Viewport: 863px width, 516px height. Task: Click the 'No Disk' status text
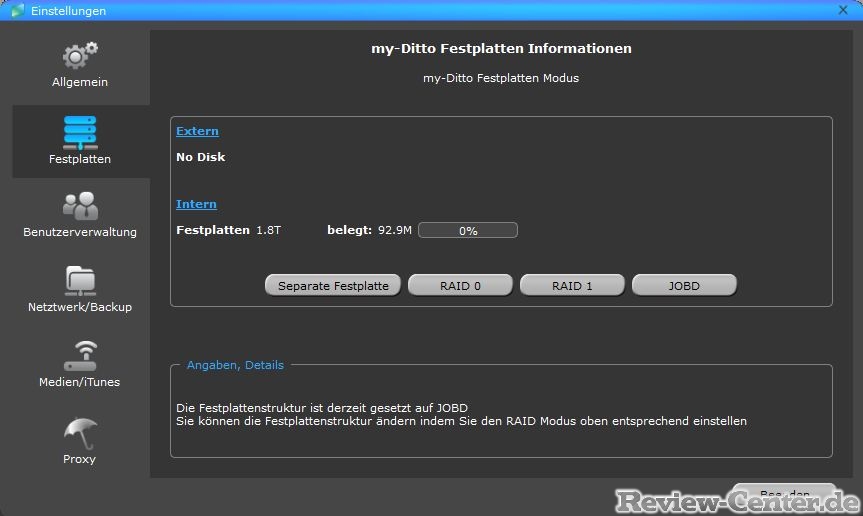coord(200,157)
